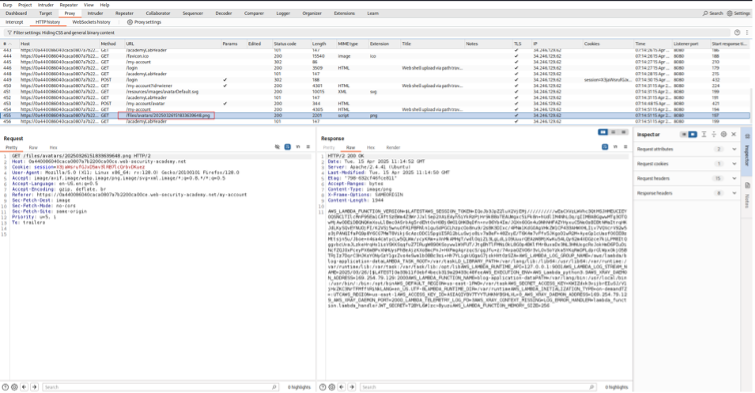The width and height of the screenshot is (755, 393).
Task: Click the Inspector collapse-sections icon
Action: [714, 134]
